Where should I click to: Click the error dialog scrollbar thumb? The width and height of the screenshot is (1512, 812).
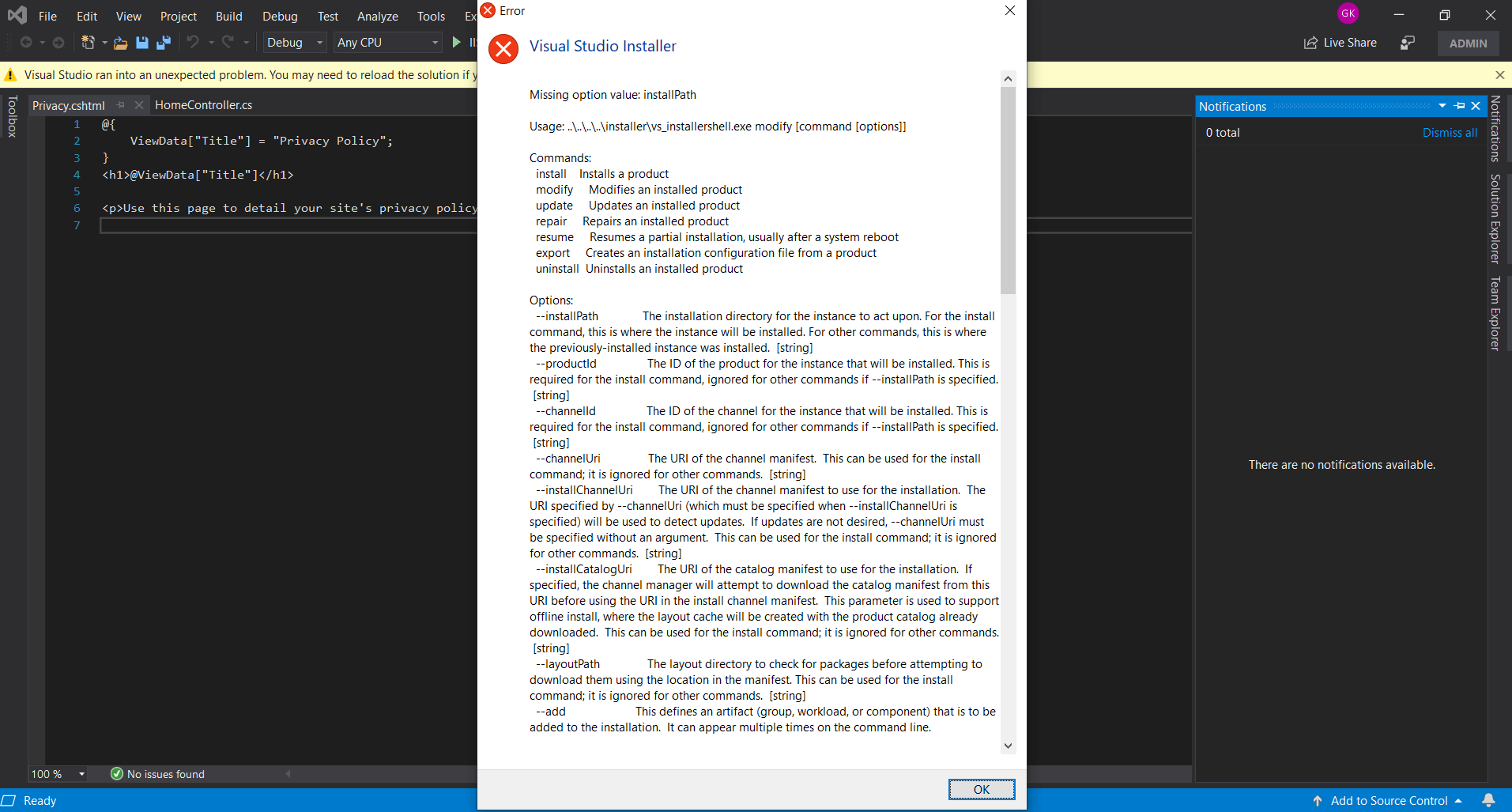[x=1008, y=190]
